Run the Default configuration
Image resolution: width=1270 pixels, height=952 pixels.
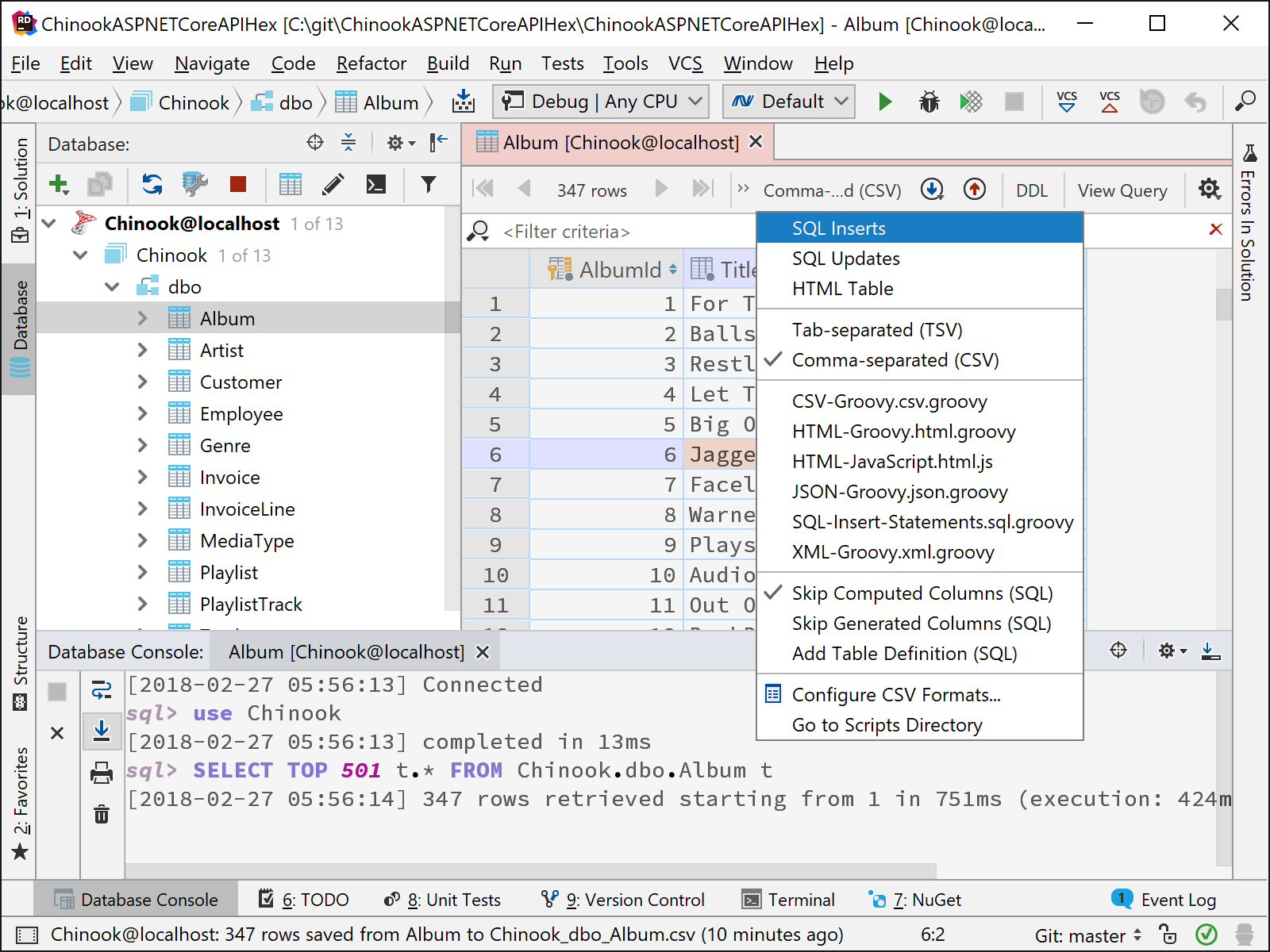pyautogui.click(x=885, y=102)
